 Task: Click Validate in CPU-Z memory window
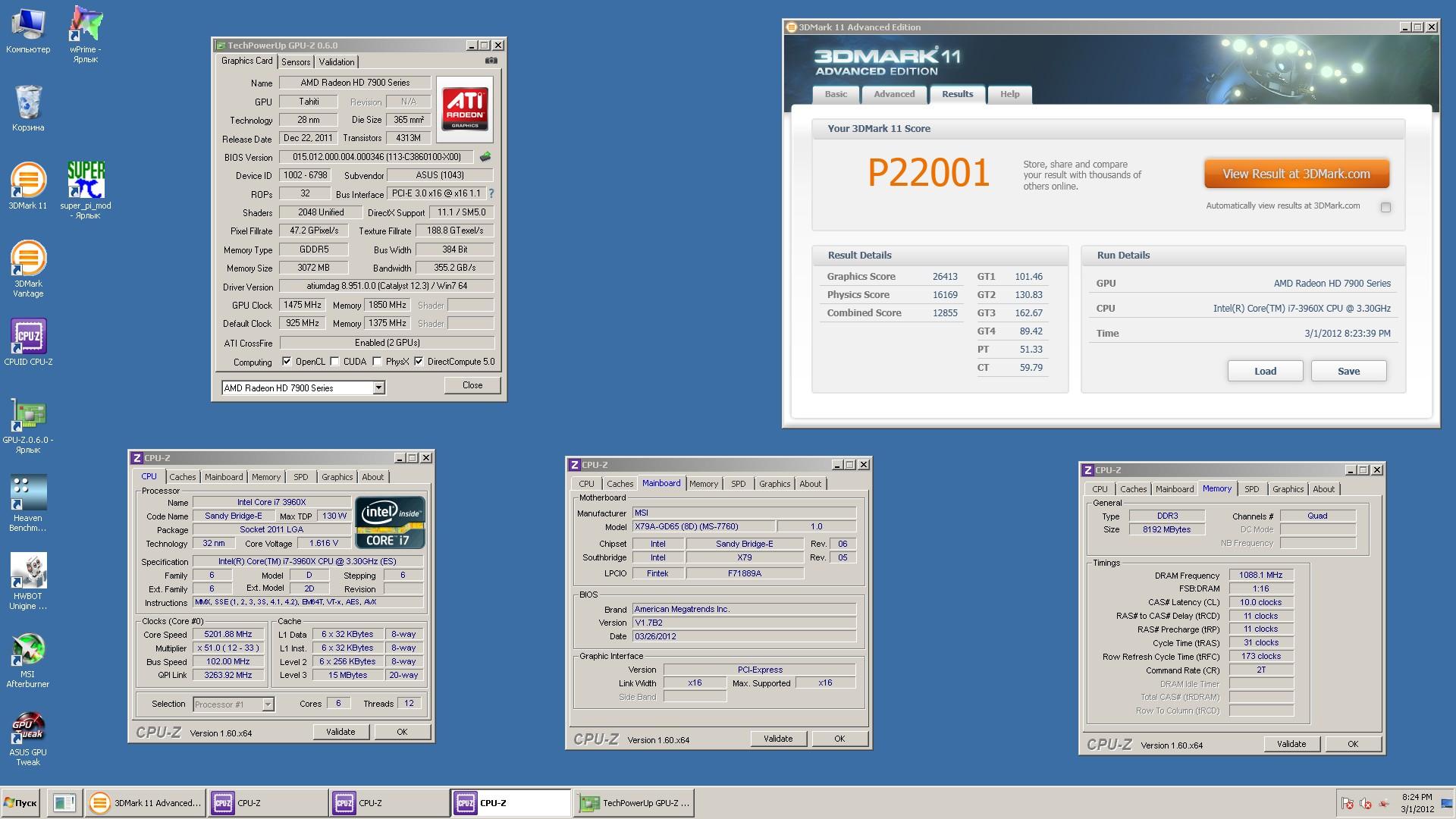click(x=1291, y=744)
